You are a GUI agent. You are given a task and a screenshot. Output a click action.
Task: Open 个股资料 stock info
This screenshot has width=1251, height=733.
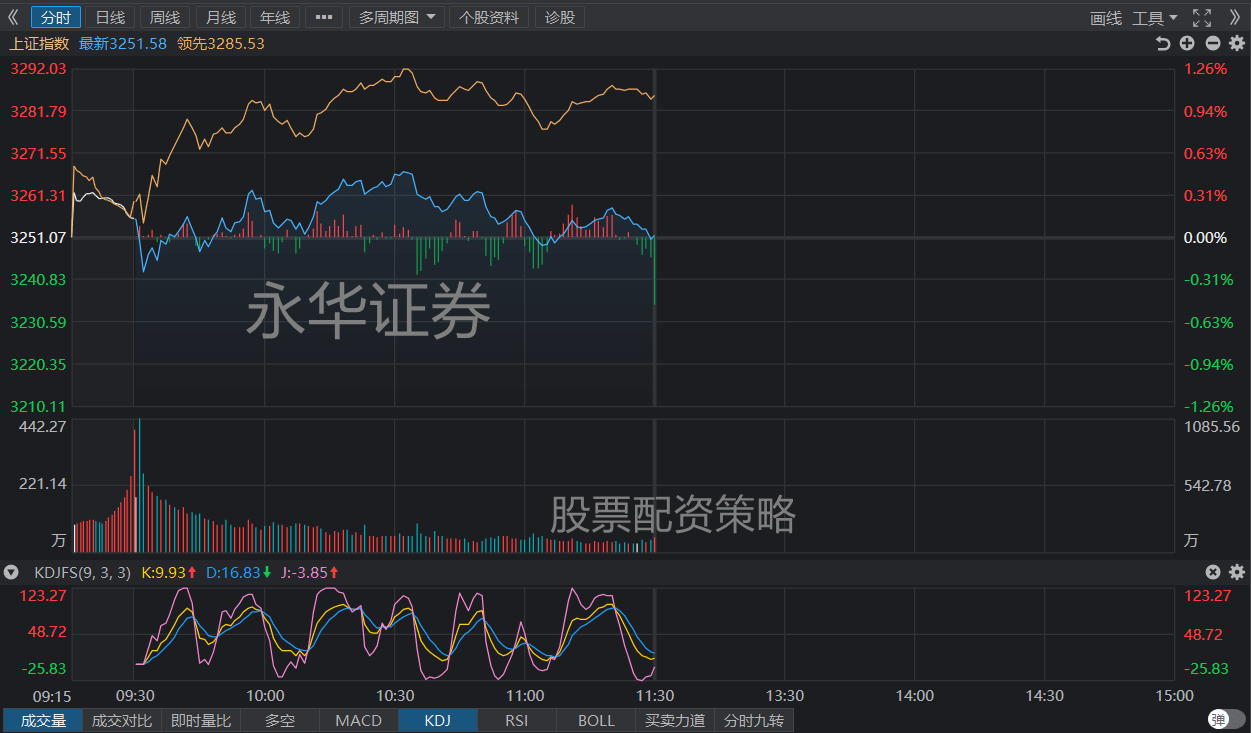point(489,17)
